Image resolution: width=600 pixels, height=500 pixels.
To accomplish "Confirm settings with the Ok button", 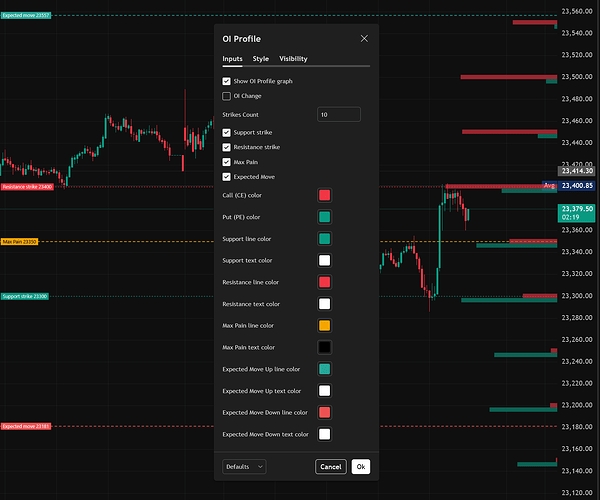I will [361, 467].
